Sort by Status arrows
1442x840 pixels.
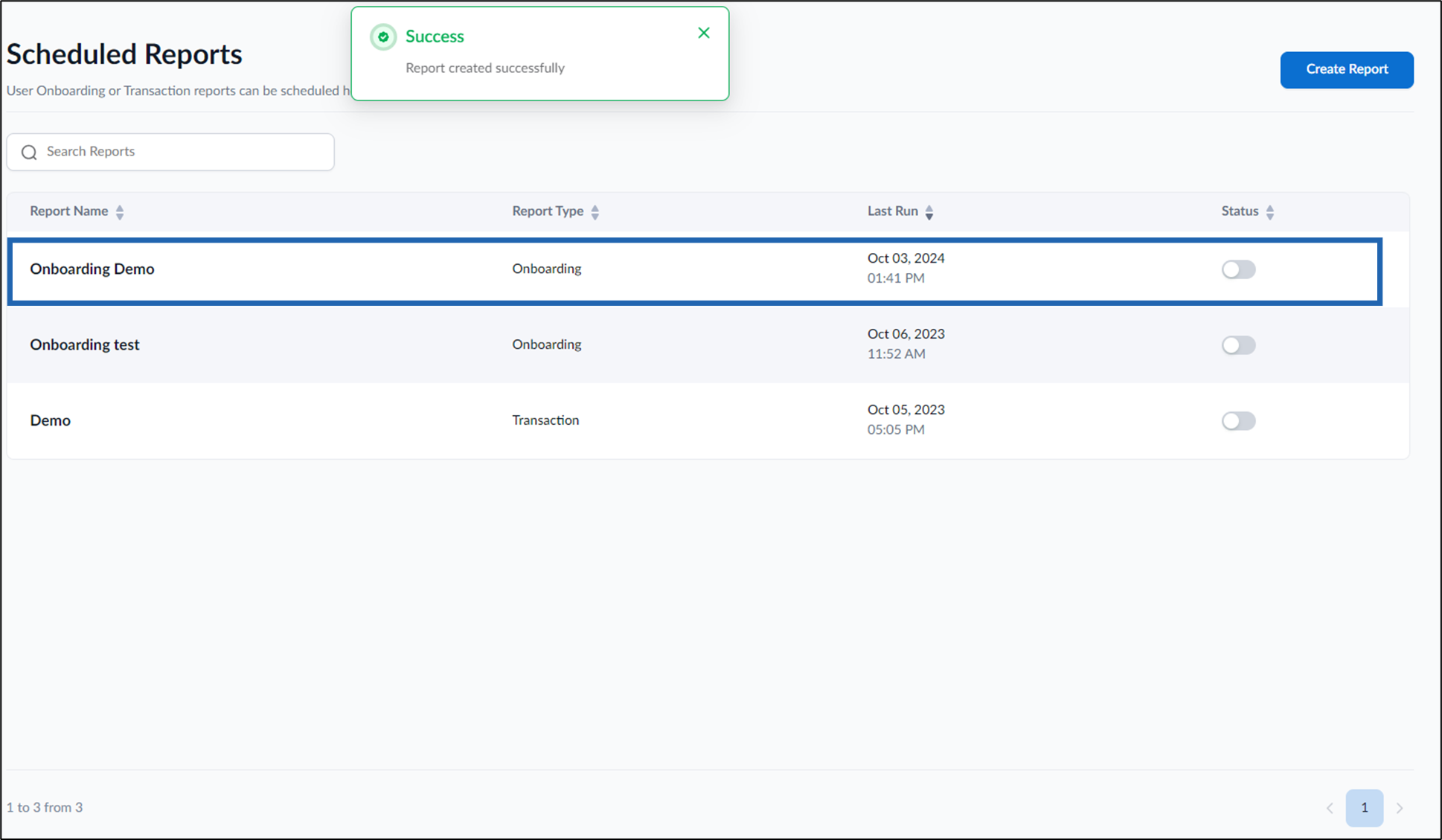click(1270, 212)
